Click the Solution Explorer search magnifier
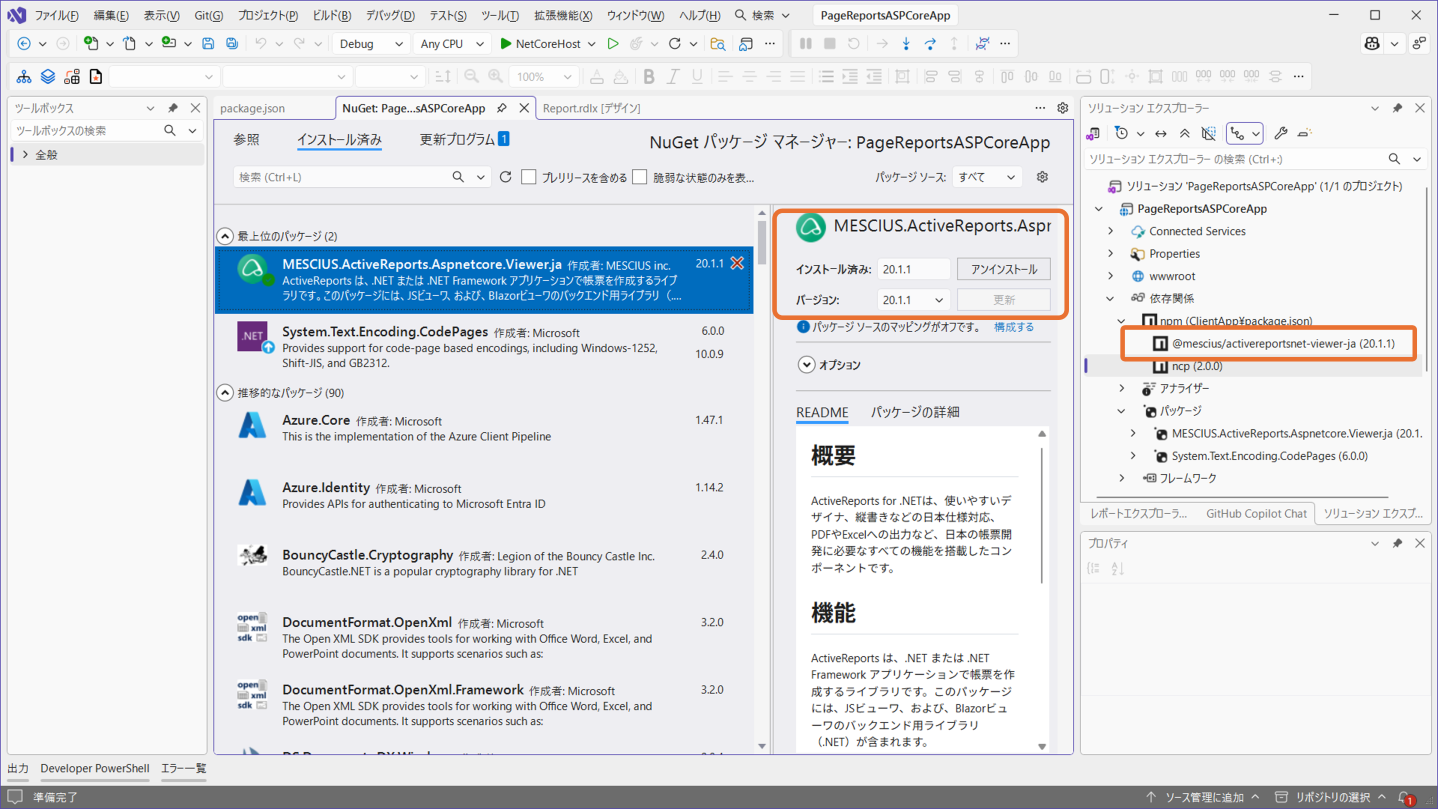 [1395, 159]
